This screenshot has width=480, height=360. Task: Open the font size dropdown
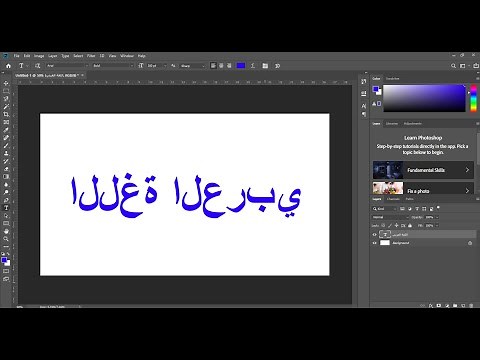pos(156,66)
